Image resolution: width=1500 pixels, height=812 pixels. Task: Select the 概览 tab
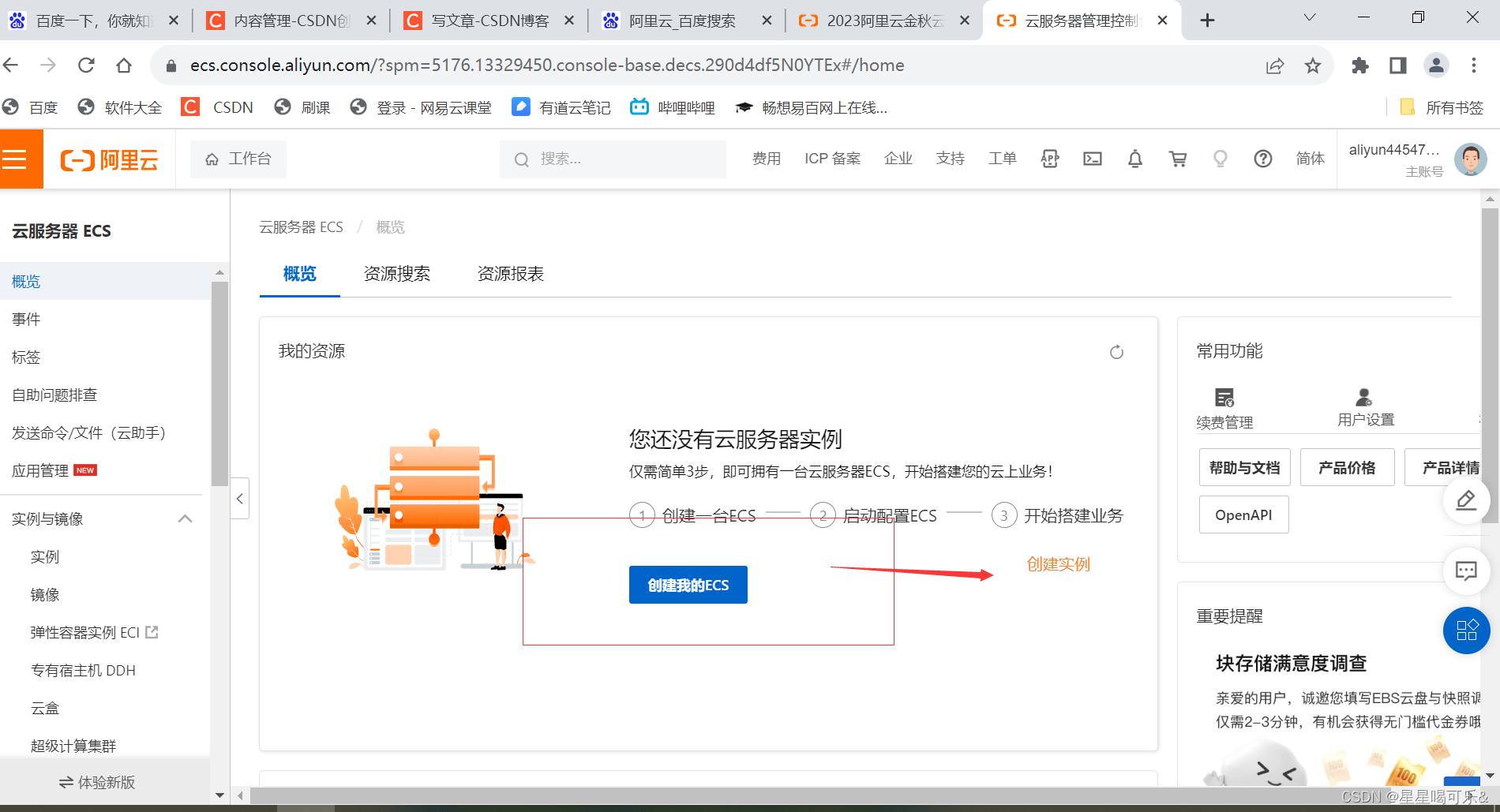[299, 274]
